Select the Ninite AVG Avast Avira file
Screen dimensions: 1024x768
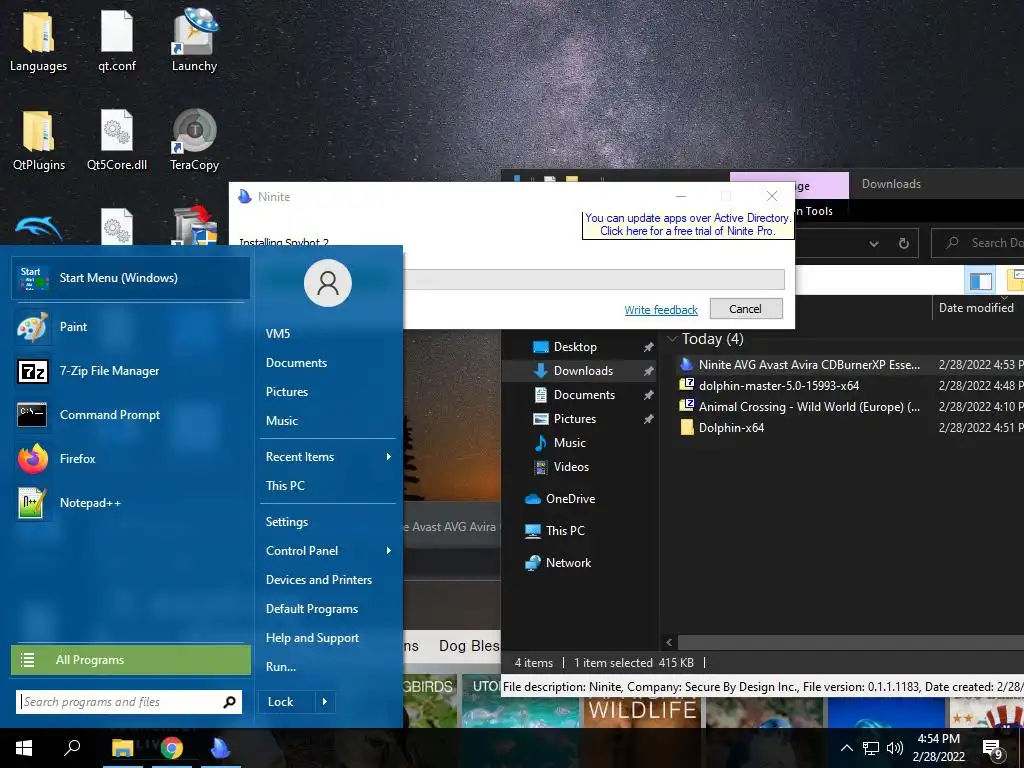click(809, 364)
